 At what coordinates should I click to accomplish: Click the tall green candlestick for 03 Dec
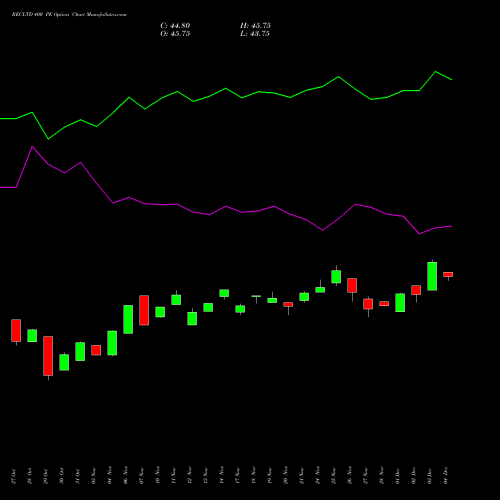tap(432, 276)
